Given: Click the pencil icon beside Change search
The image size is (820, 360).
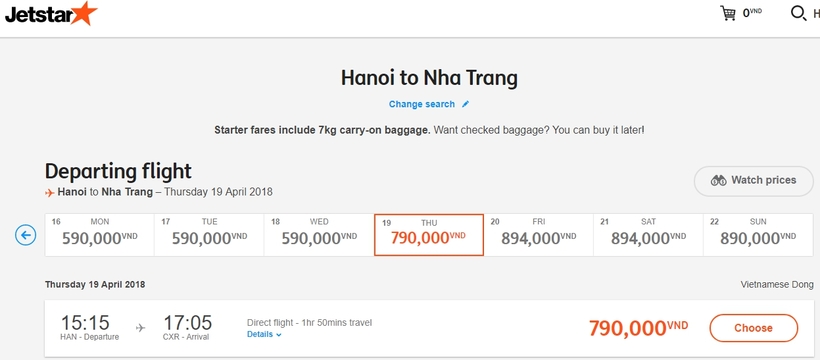Looking at the screenshot, I should tap(465, 104).
